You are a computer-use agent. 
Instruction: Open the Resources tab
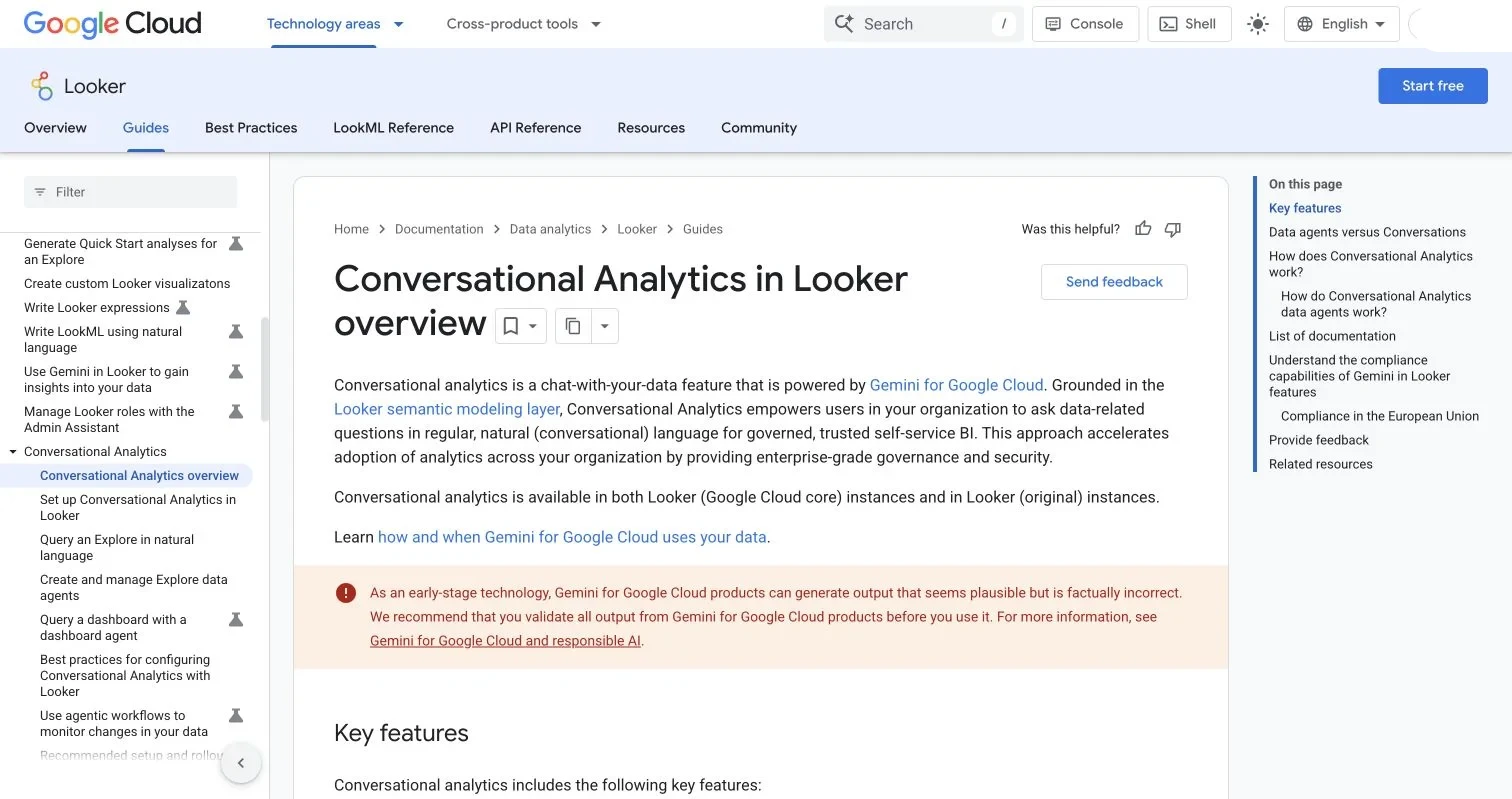point(651,128)
